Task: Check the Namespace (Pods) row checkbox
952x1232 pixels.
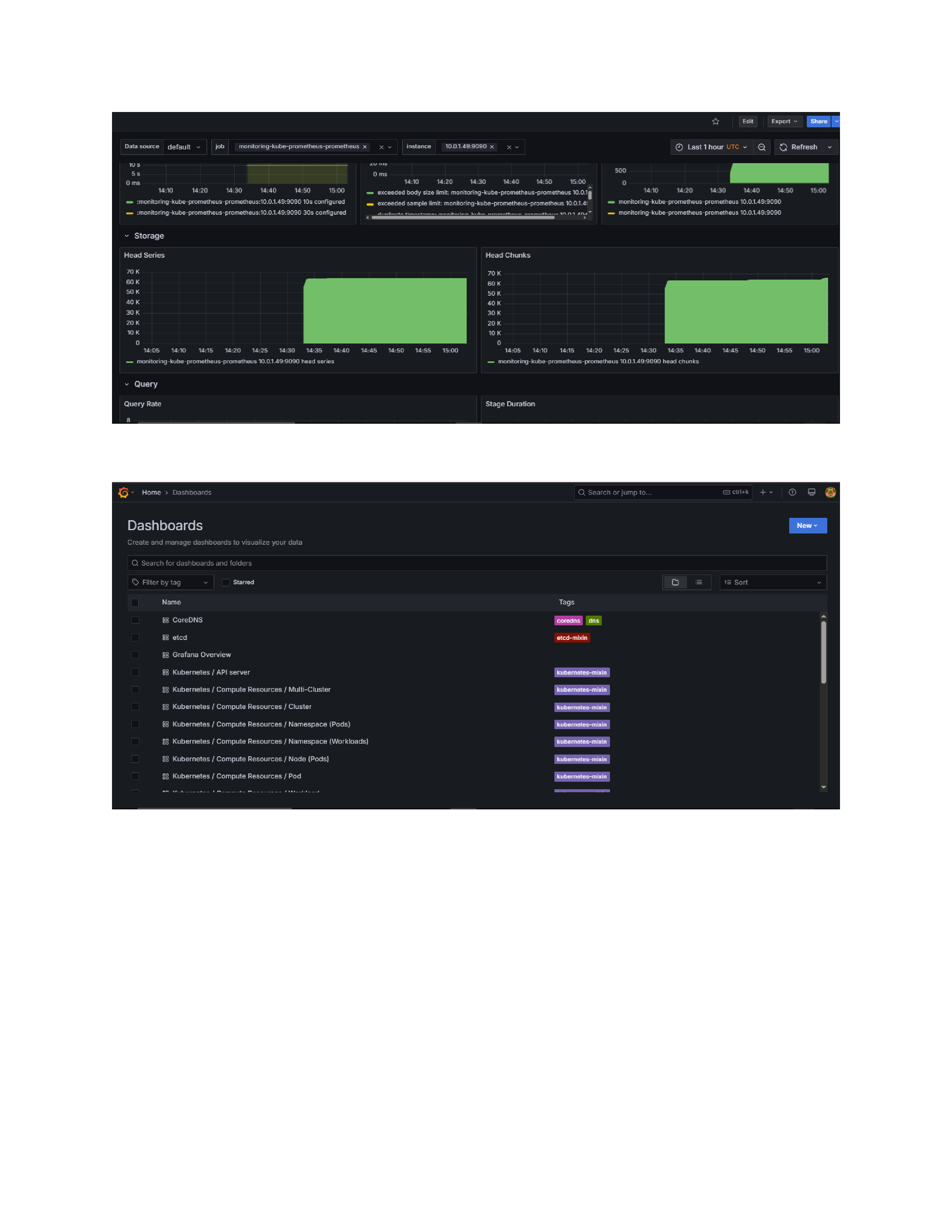Action: pyautogui.click(x=135, y=724)
